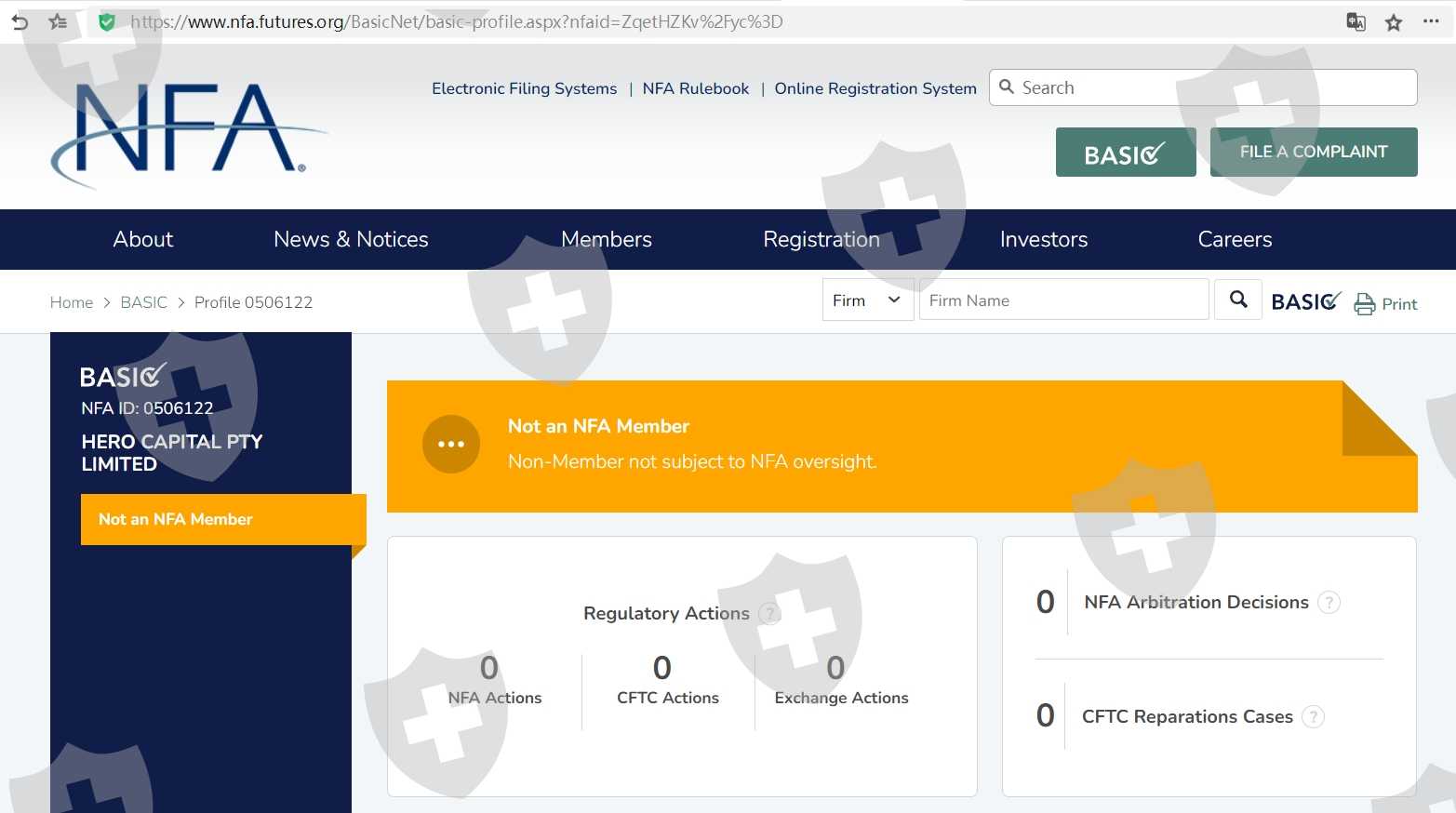Click the Non-Member not subject to NFA oversight text
1456x813 pixels.
692,461
